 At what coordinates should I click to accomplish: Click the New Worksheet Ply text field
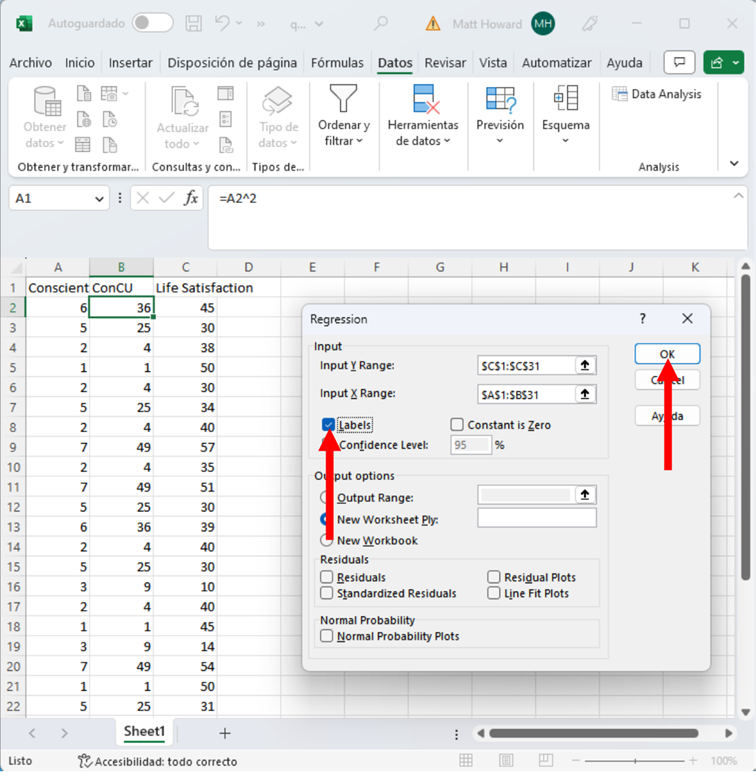click(536, 518)
